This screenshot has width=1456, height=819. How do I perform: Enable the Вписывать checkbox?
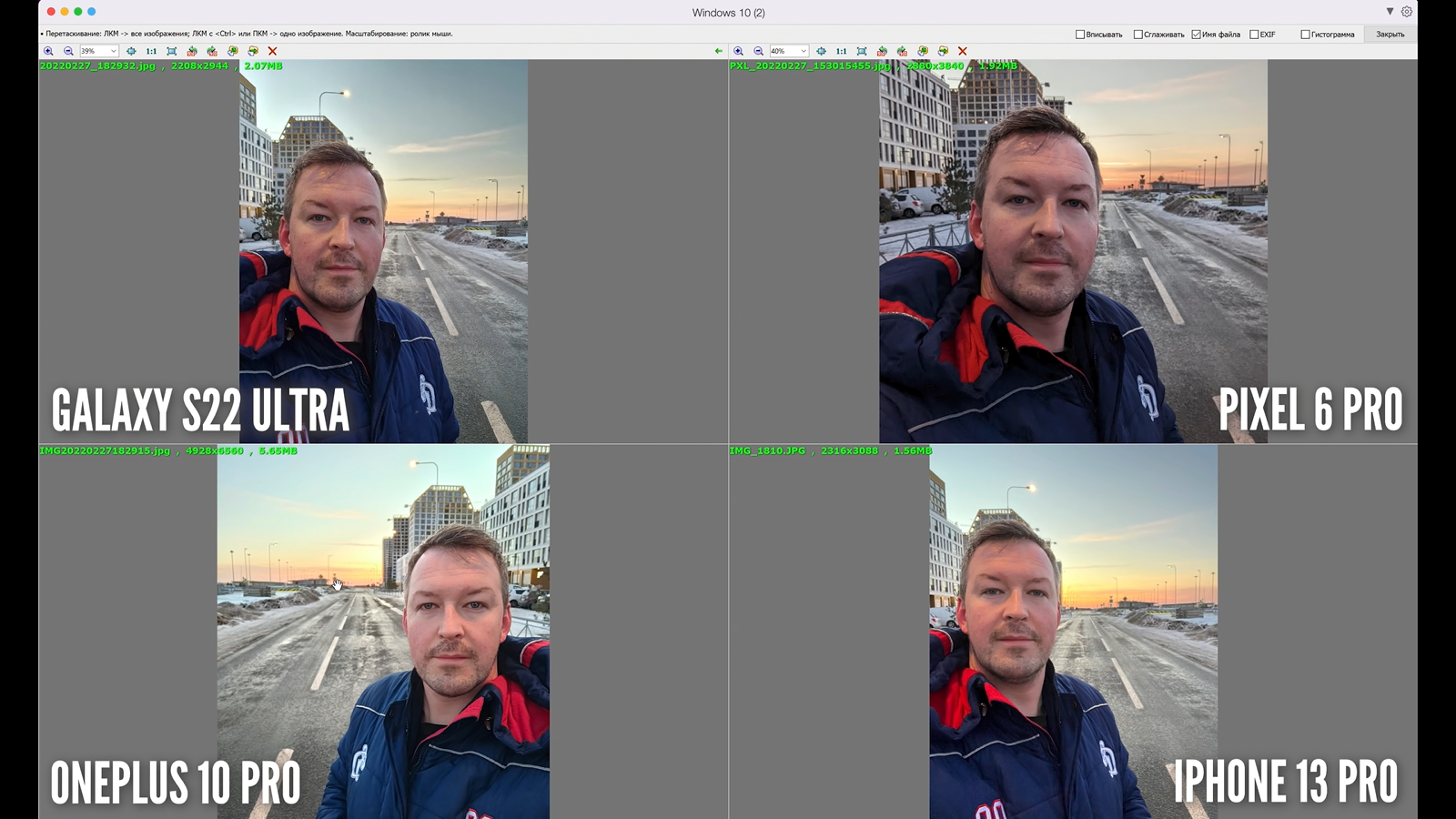point(1080,35)
